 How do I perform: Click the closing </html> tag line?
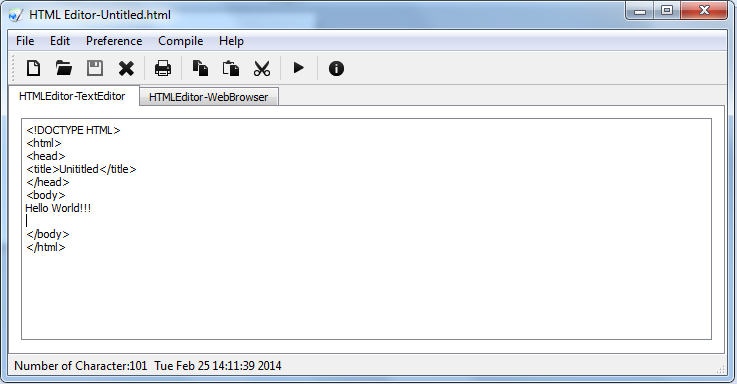pos(46,247)
